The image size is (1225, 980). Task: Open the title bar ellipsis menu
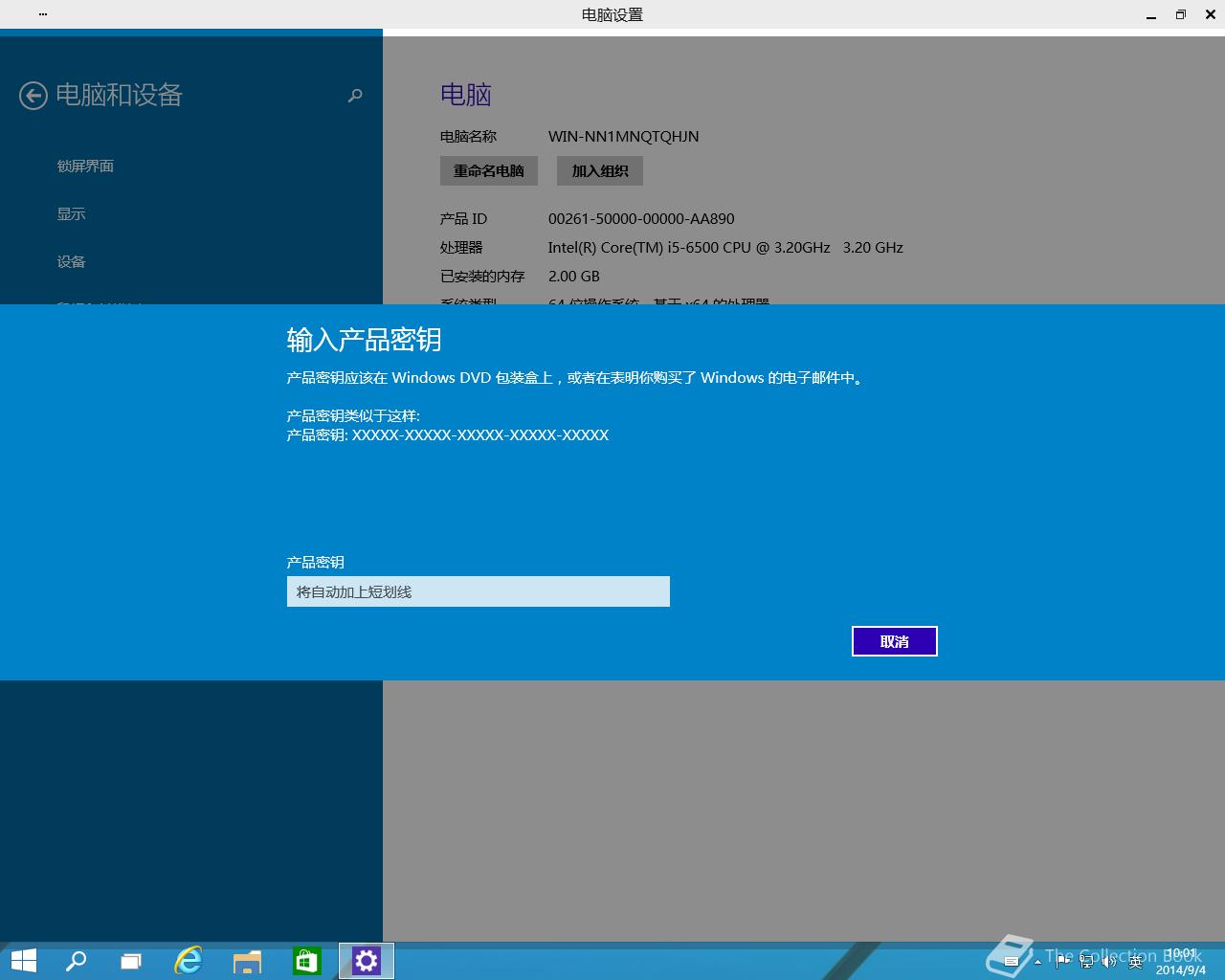point(43,14)
